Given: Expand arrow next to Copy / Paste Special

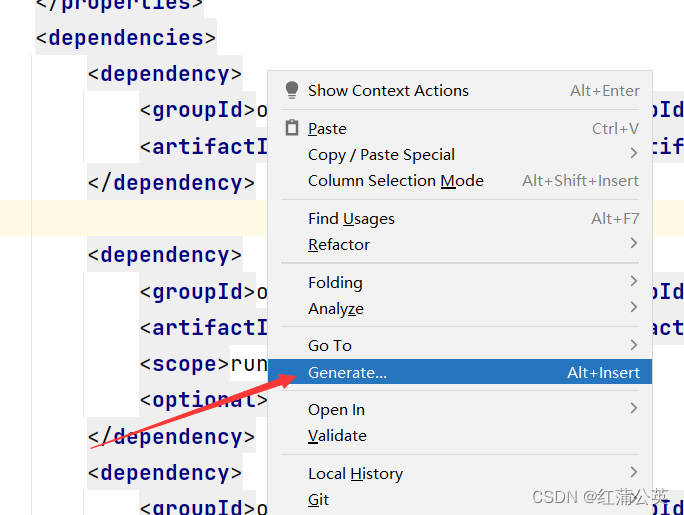Looking at the screenshot, I should [634, 153].
